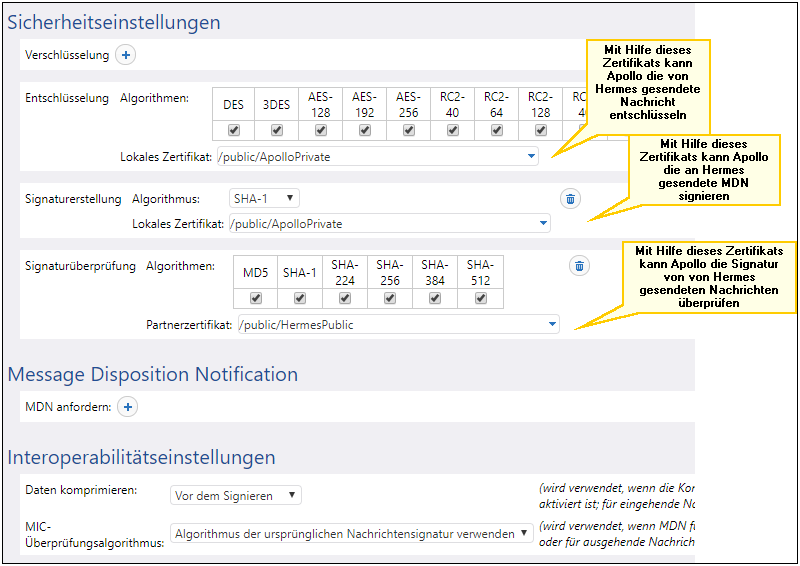Viewport: 800px width, 566px height.
Task: Toggle the SHA-256 verification checkbox
Action: click(390, 298)
